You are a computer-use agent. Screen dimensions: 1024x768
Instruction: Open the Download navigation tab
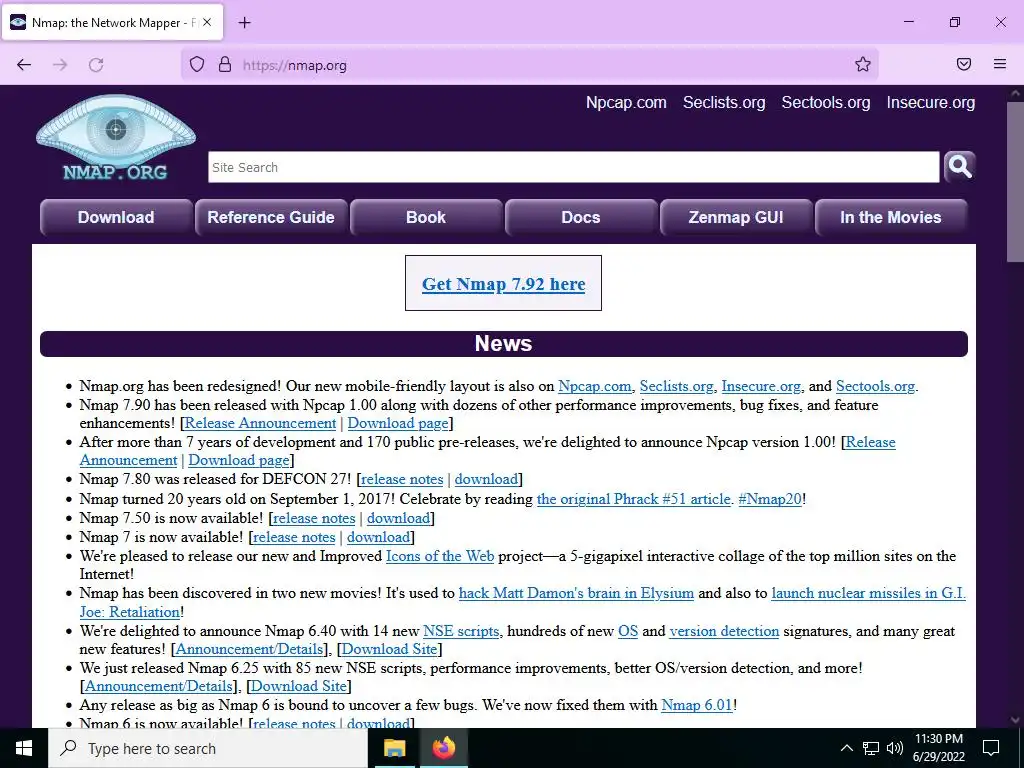[x=116, y=217]
